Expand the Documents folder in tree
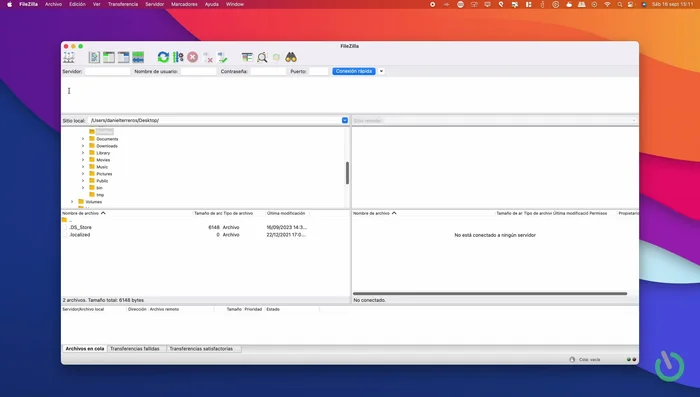Screen dimensions: 700x397 pos(83,139)
